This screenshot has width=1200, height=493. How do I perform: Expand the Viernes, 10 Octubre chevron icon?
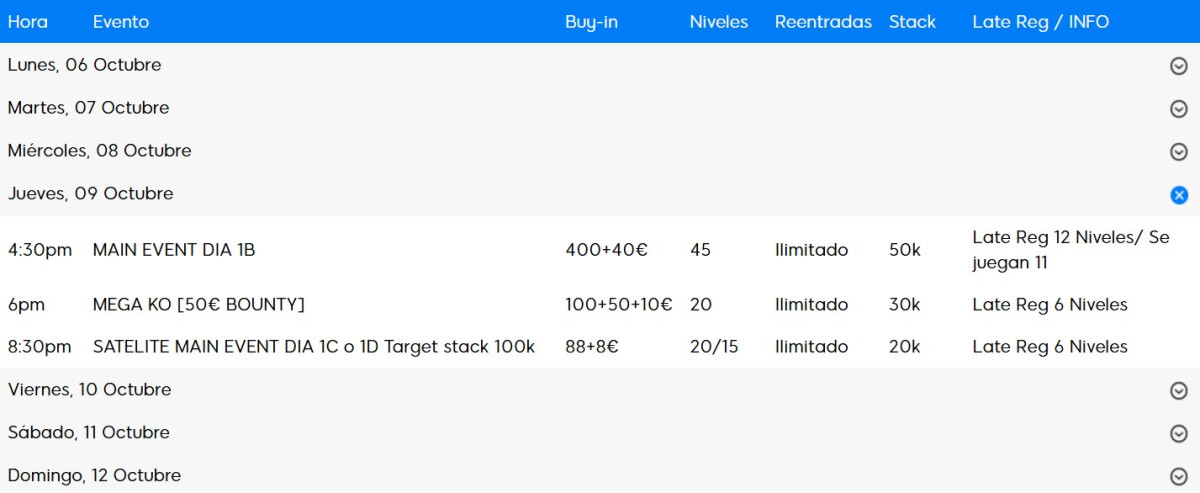(x=1178, y=391)
